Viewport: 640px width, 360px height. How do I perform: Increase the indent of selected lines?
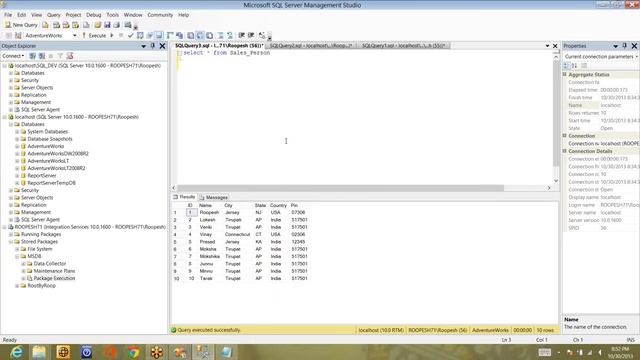[251, 36]
